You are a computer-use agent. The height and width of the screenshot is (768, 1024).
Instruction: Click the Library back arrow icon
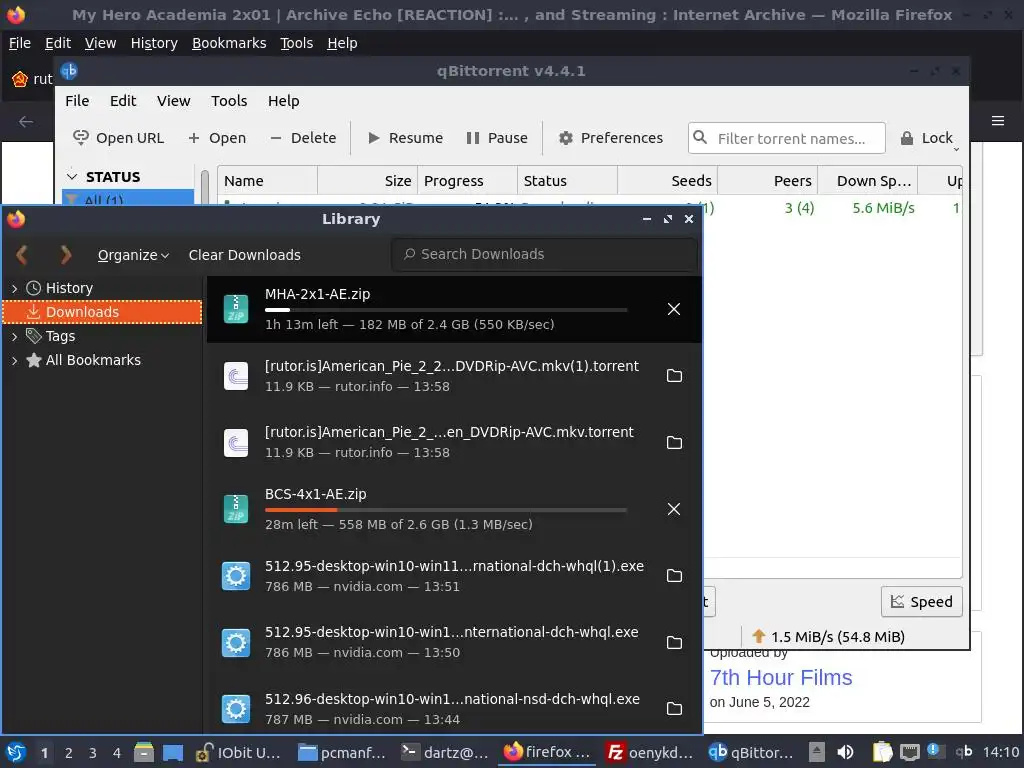point(22,255)
